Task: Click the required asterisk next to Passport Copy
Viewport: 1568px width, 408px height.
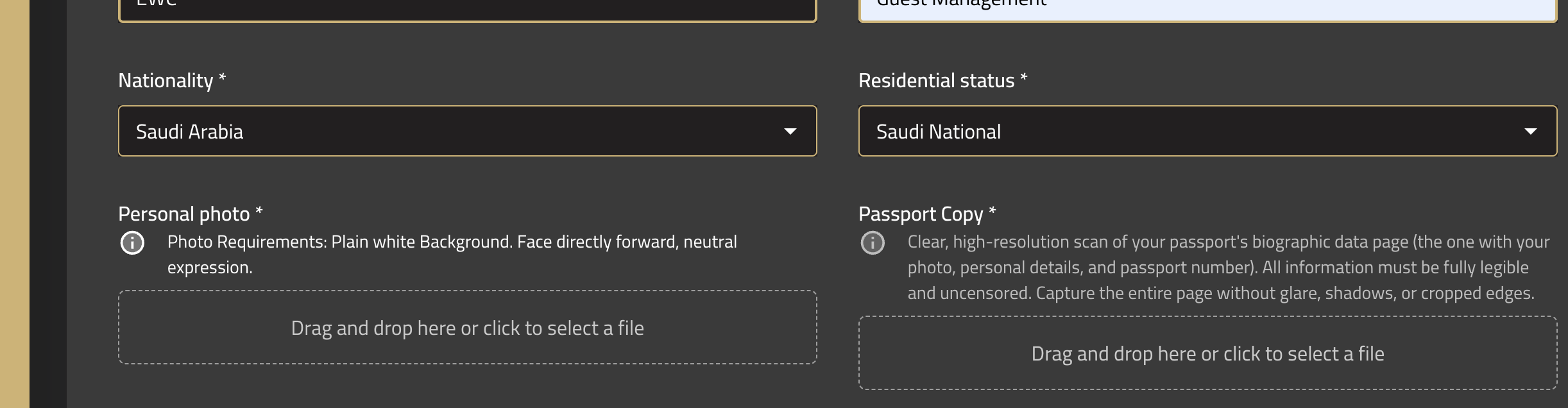Action: pos(993,210)
